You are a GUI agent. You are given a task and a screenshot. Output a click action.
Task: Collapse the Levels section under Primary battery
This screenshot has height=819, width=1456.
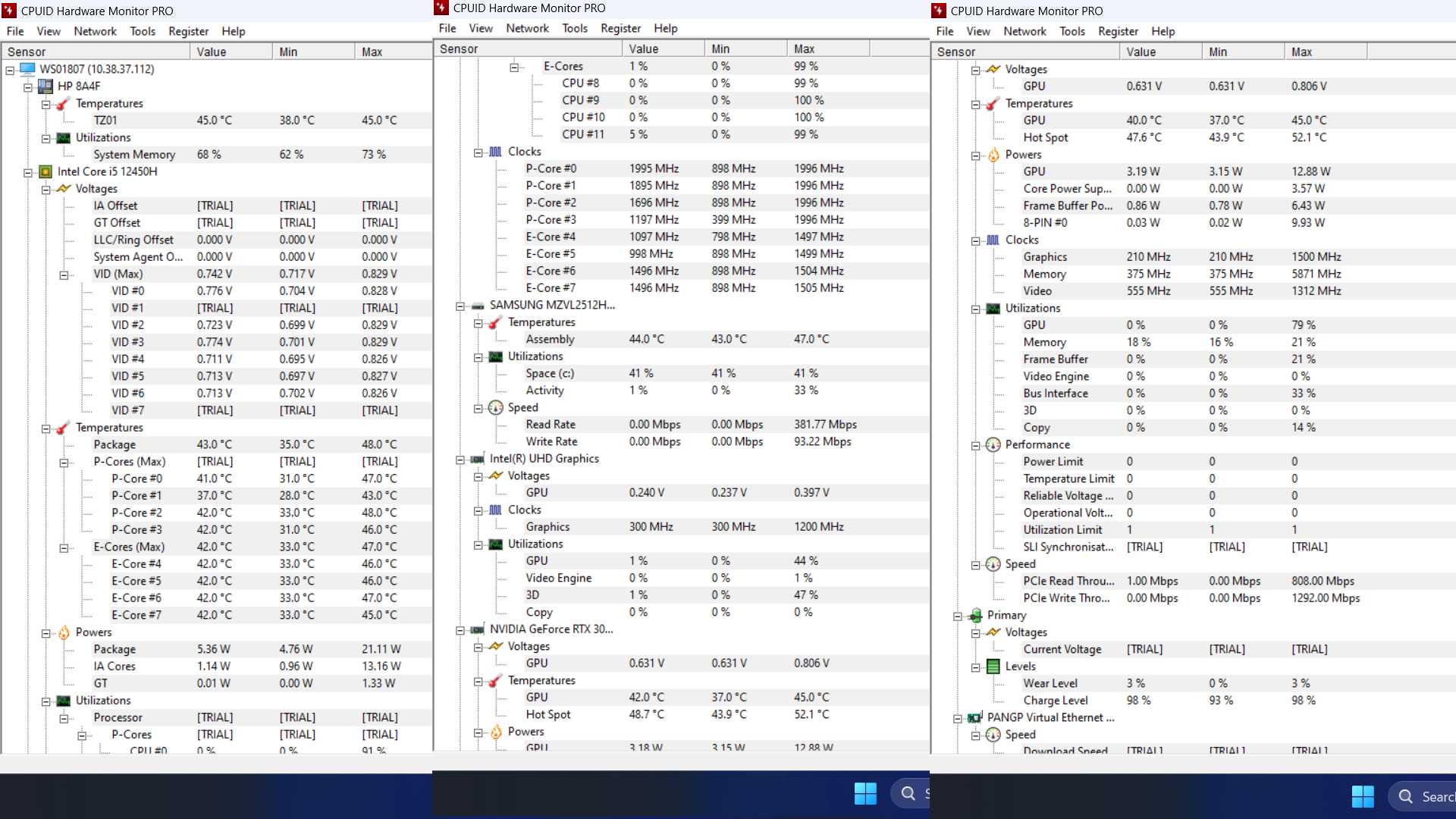pyautogui.click(x=975, y=666)
